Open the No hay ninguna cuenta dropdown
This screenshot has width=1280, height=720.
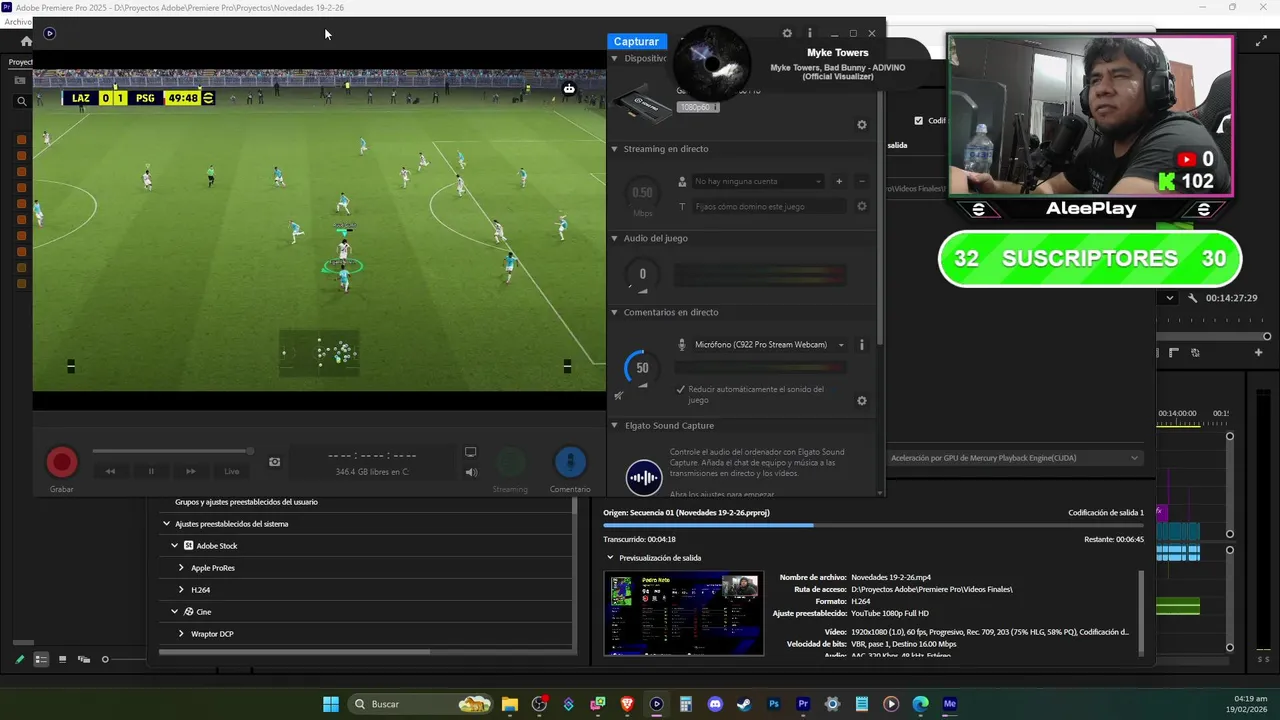click(758, 181)
